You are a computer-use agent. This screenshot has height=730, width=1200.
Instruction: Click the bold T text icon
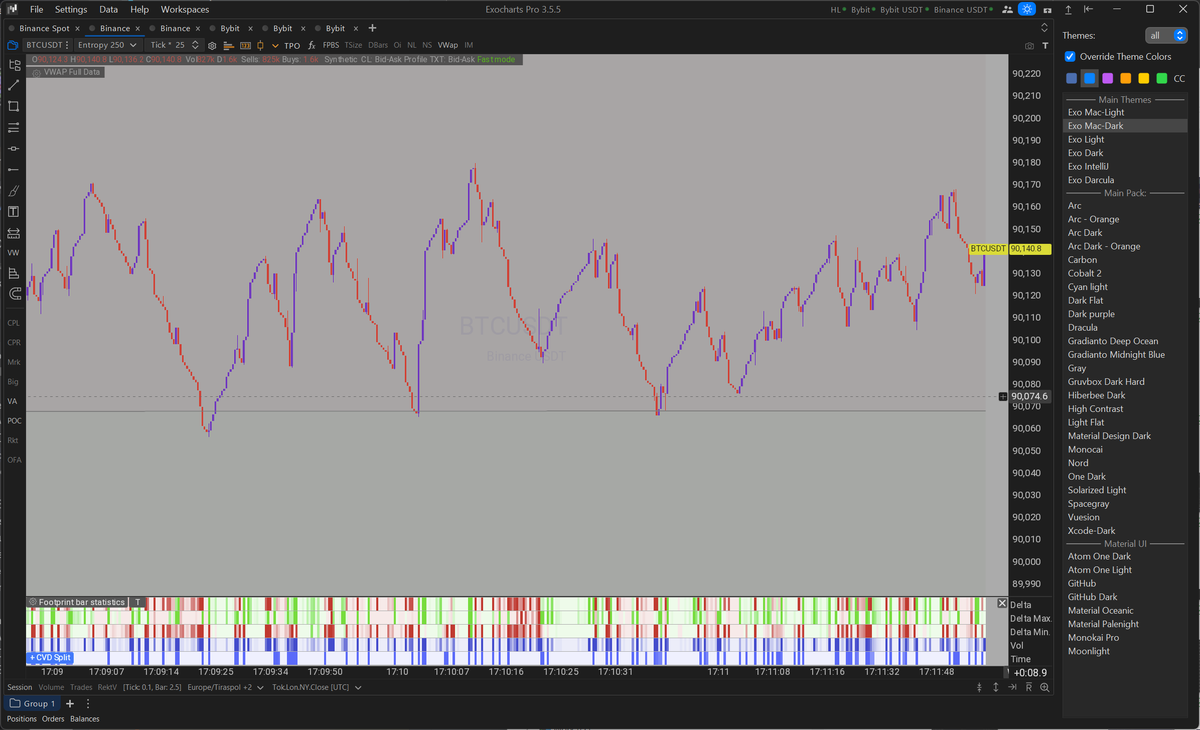(x=1046, y=46)
